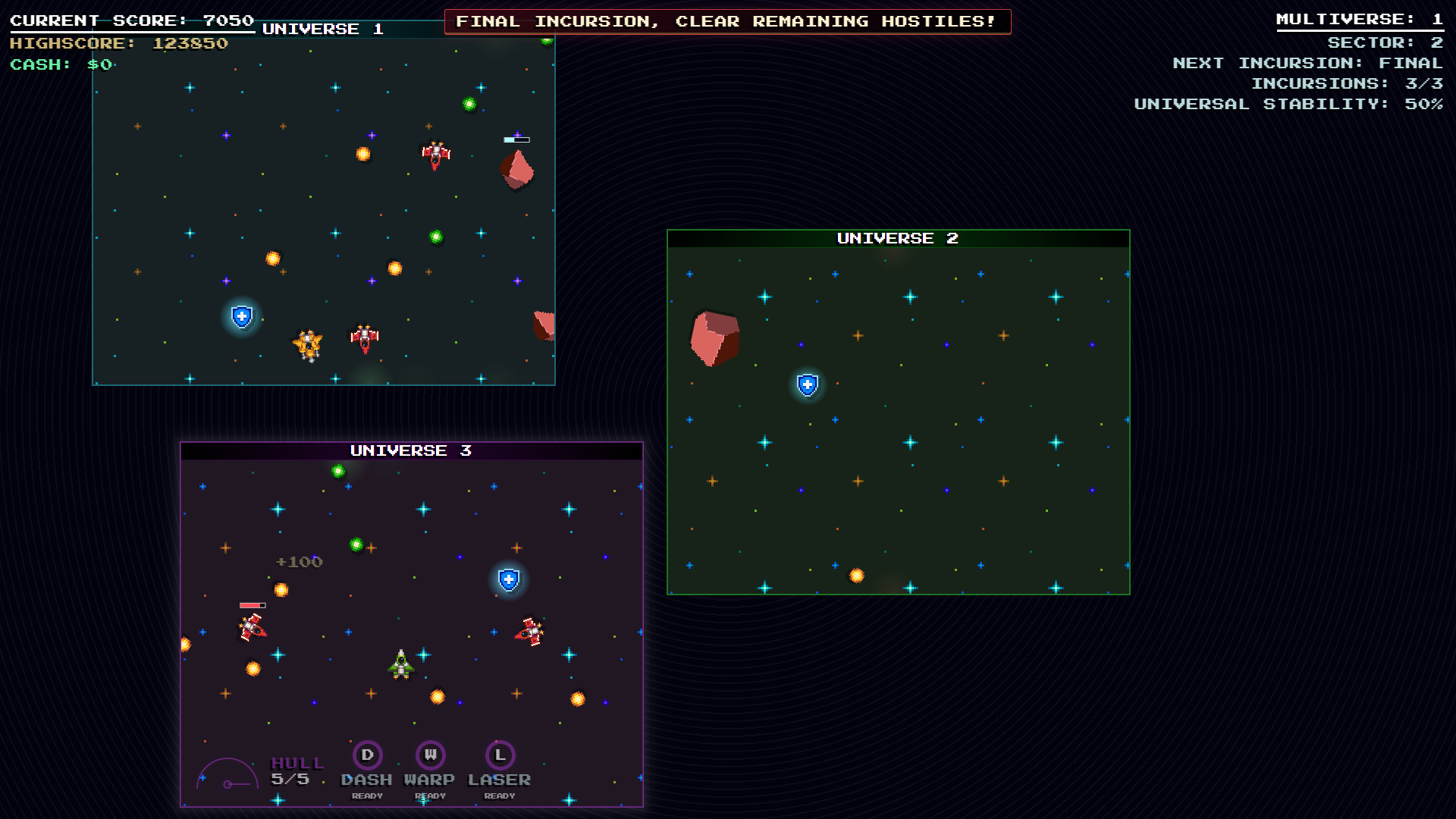
Task: Click the Final Incursion alert banner
Action: 727,21
